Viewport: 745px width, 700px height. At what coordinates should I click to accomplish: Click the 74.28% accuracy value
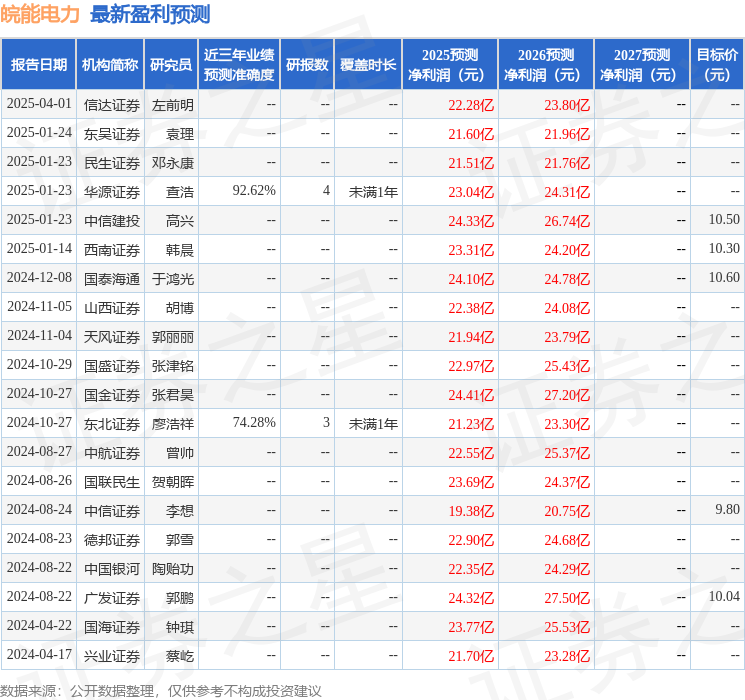click(x=254, y=422)
